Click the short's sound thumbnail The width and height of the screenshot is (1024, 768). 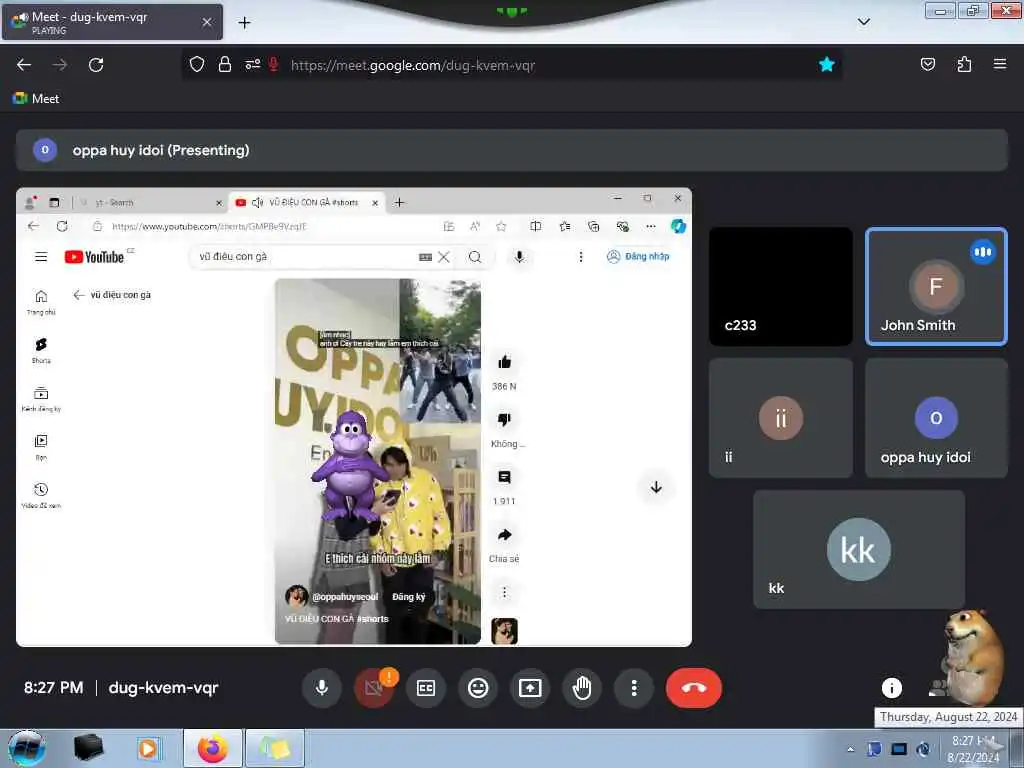tap(504, 631)
